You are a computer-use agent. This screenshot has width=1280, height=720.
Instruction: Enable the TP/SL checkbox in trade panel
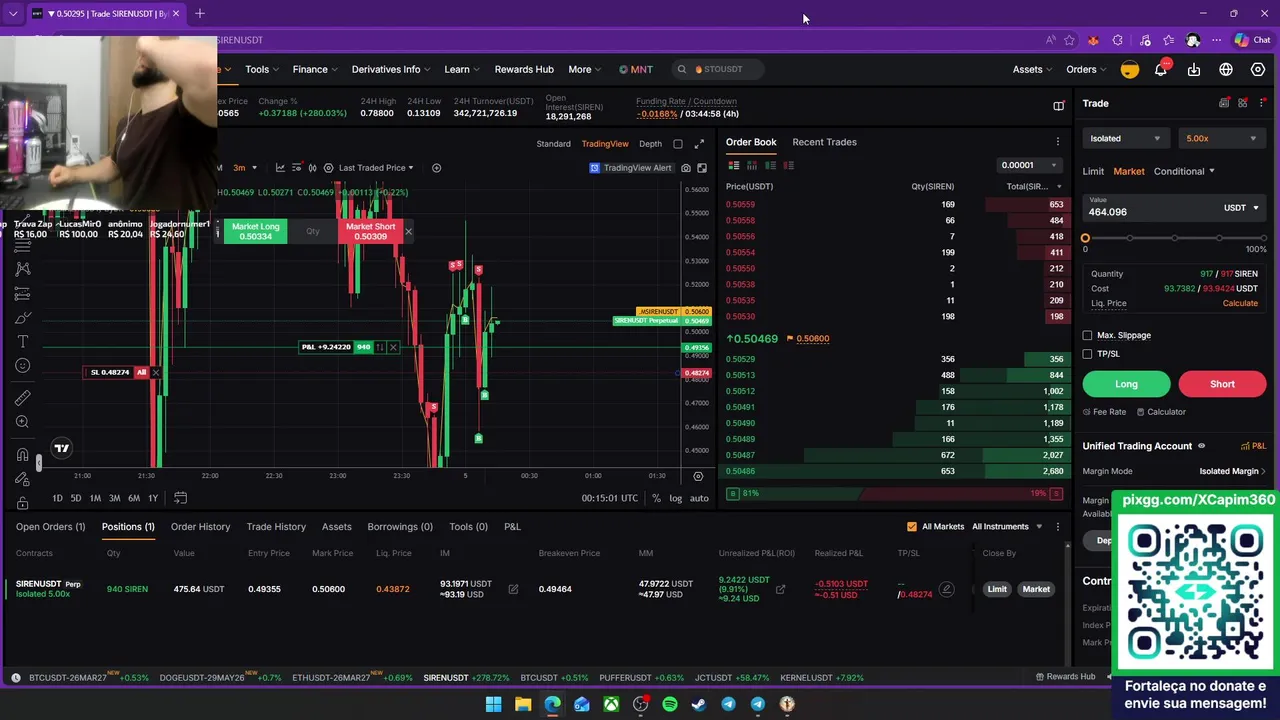point(1088,354)
